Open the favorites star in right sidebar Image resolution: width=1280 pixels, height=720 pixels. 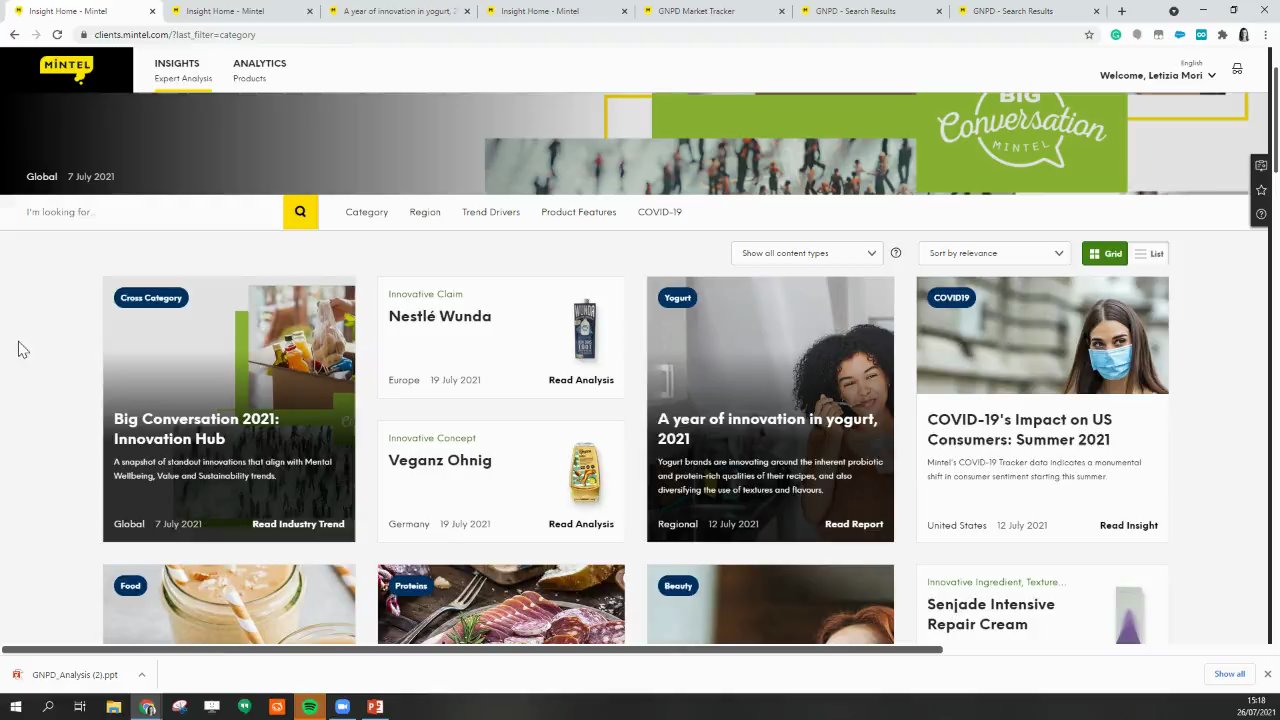pyautogui.click(x=1261, y=190)
